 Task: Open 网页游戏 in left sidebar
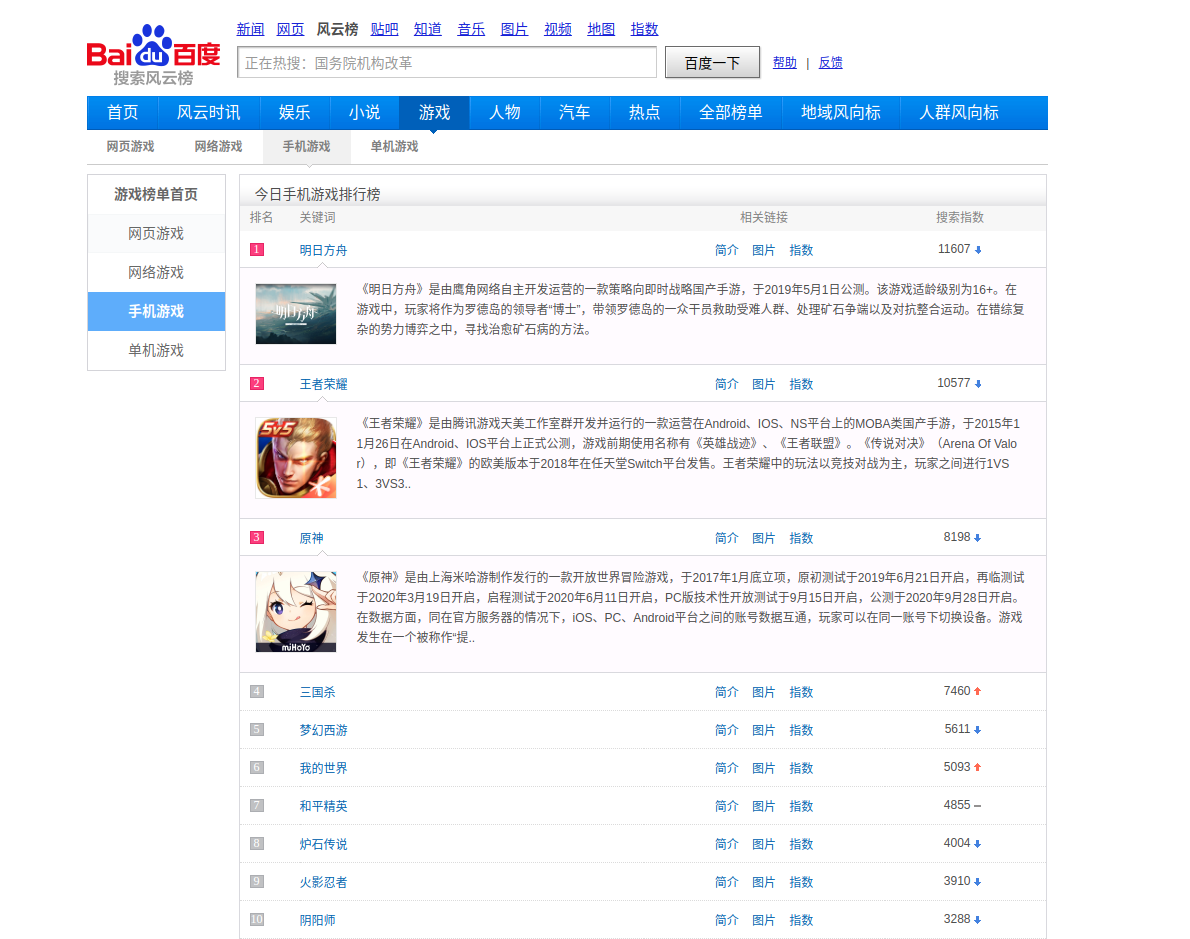coord(156,233)
